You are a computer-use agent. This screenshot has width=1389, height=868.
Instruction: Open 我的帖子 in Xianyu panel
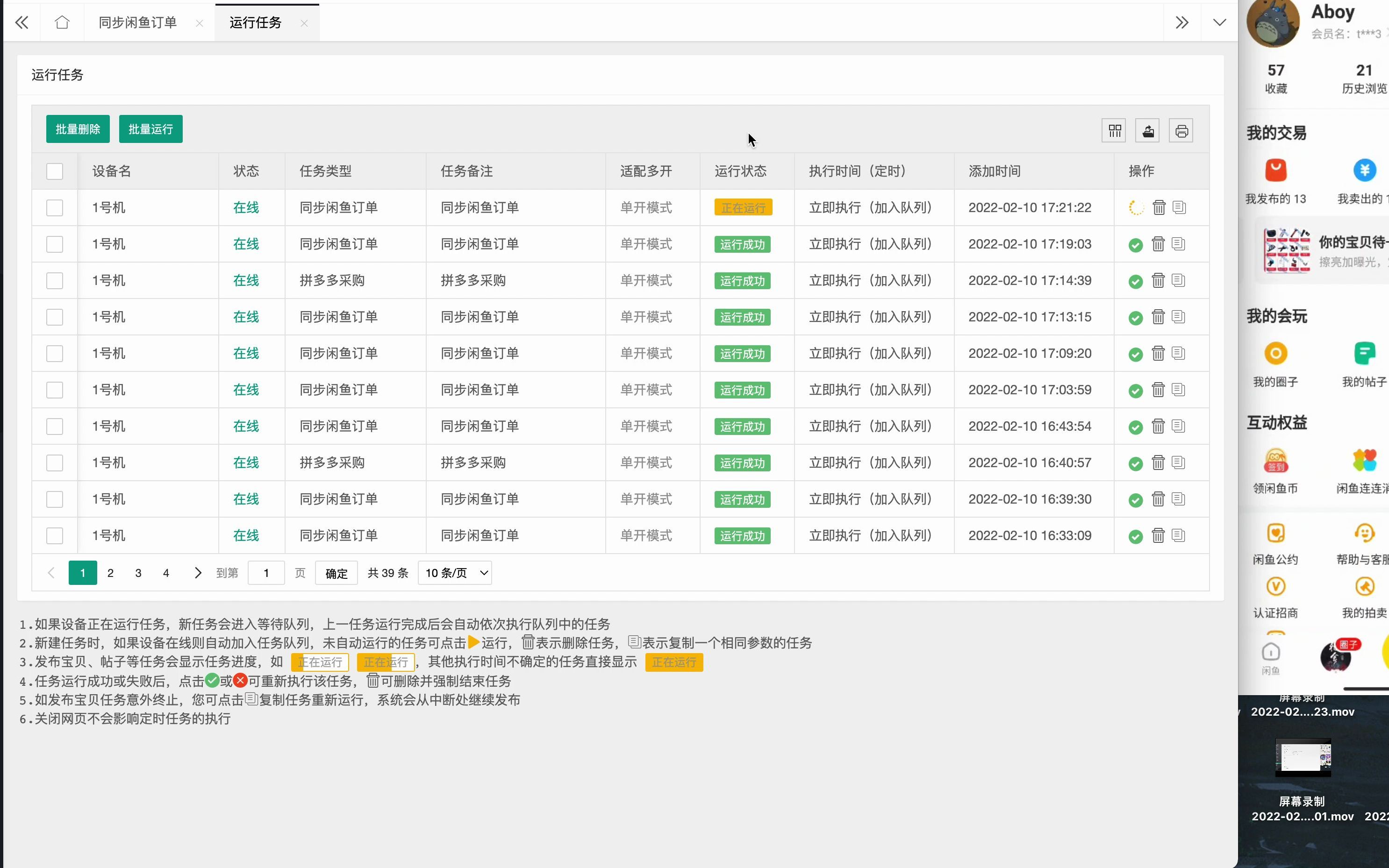(x=1364, y=365)
